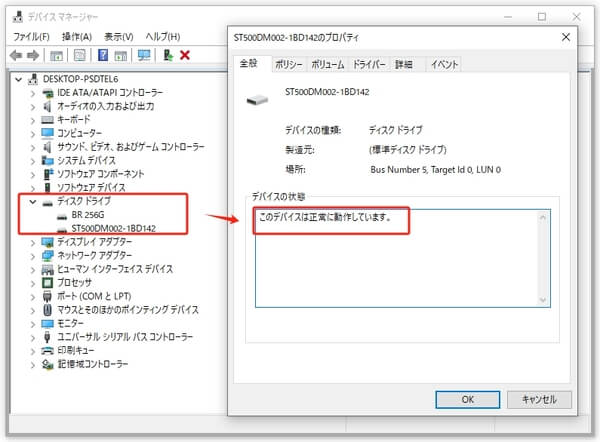Click the scan for hardware changes monitor icon

144,54
